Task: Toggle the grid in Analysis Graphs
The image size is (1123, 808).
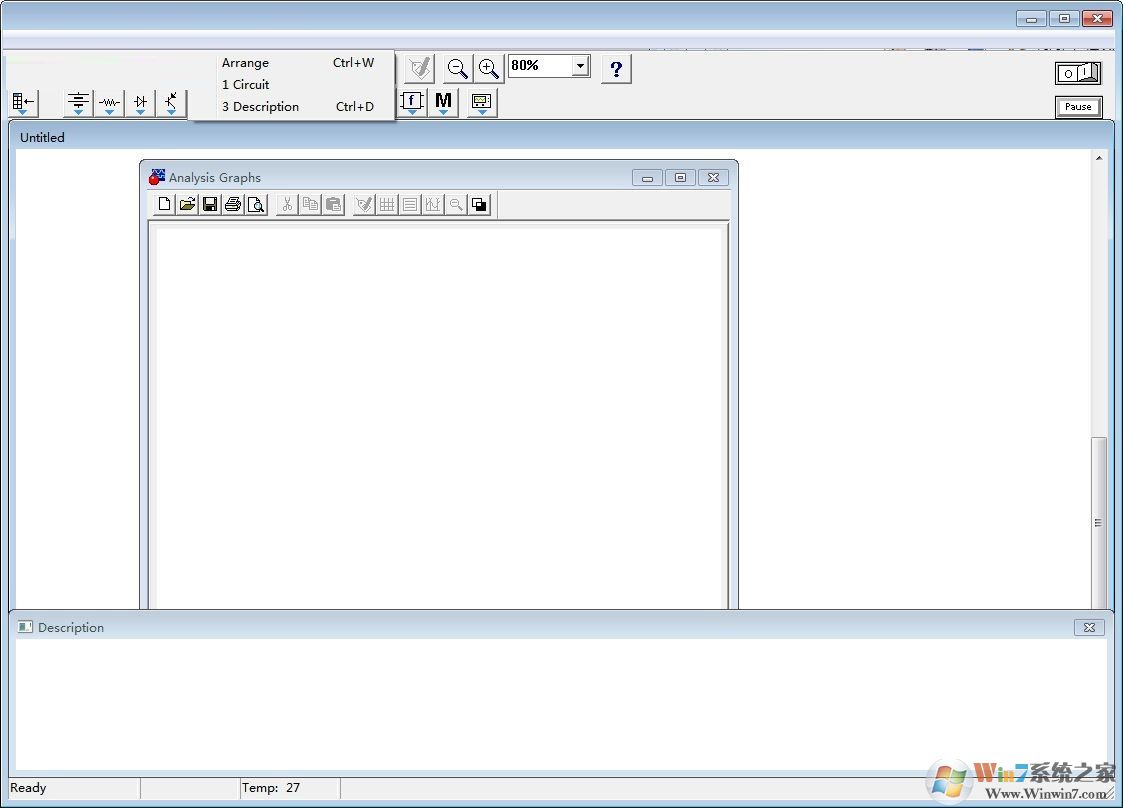Action: (x=387, y=204)
